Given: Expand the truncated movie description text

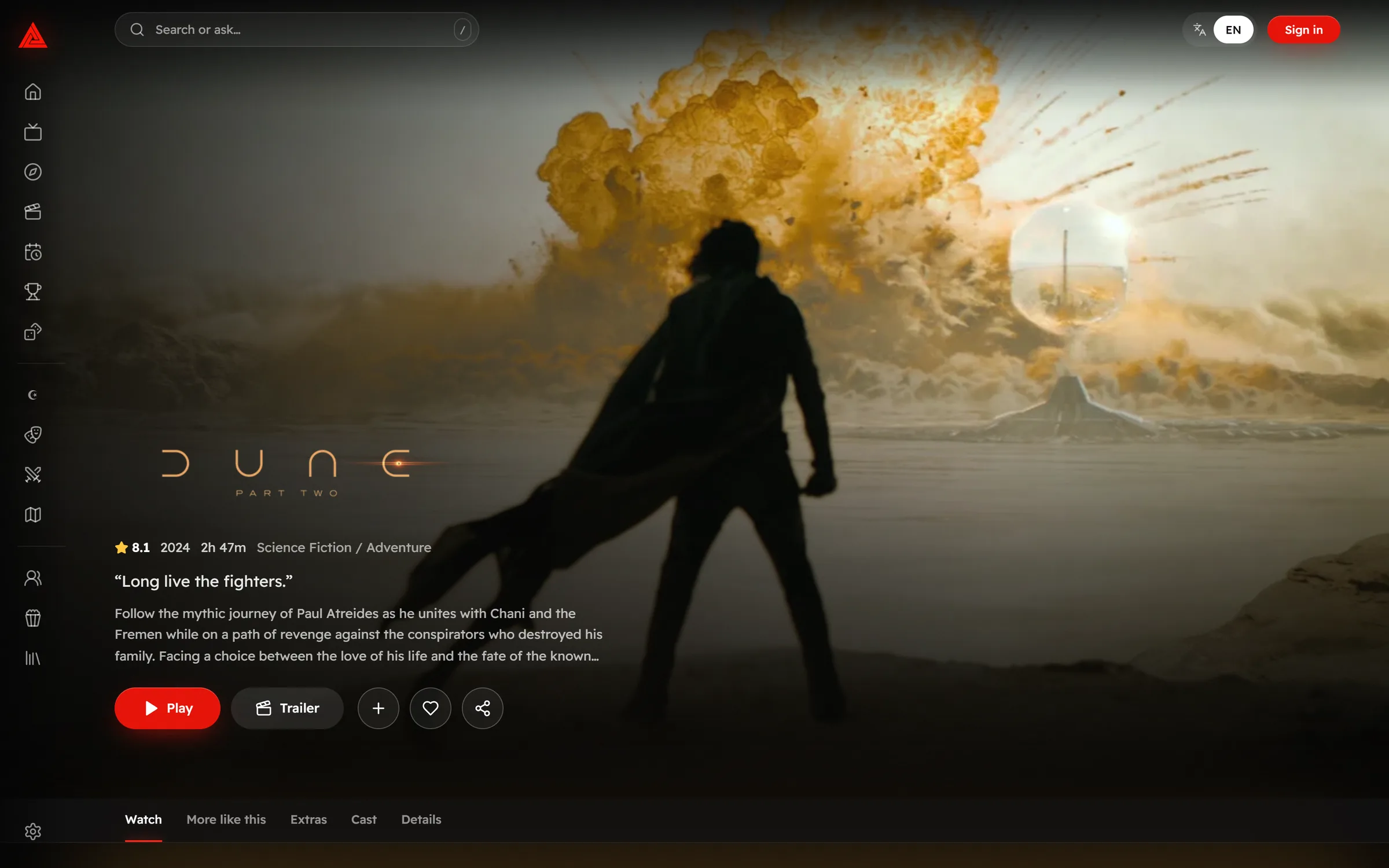Looking at the screenshot, I should pos(358,635).
